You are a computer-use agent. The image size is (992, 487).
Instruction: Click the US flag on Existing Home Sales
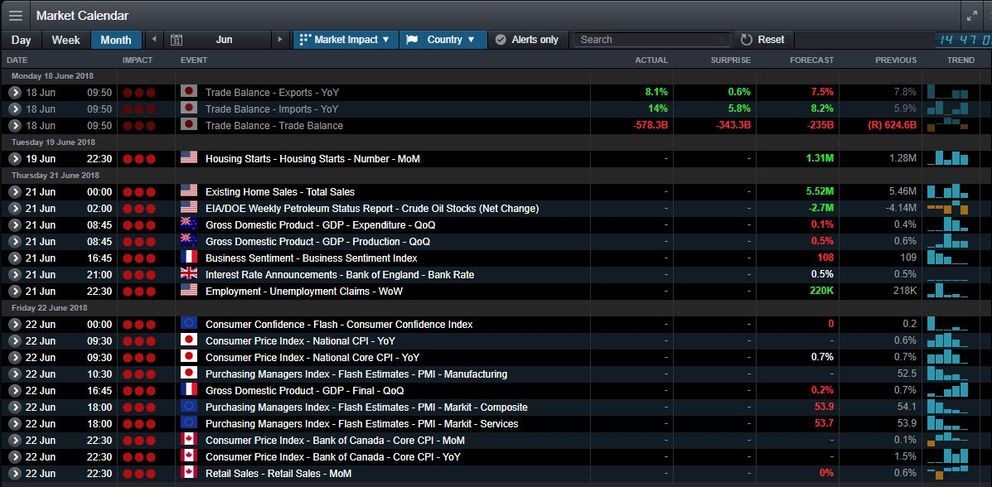tap(189, 191)
